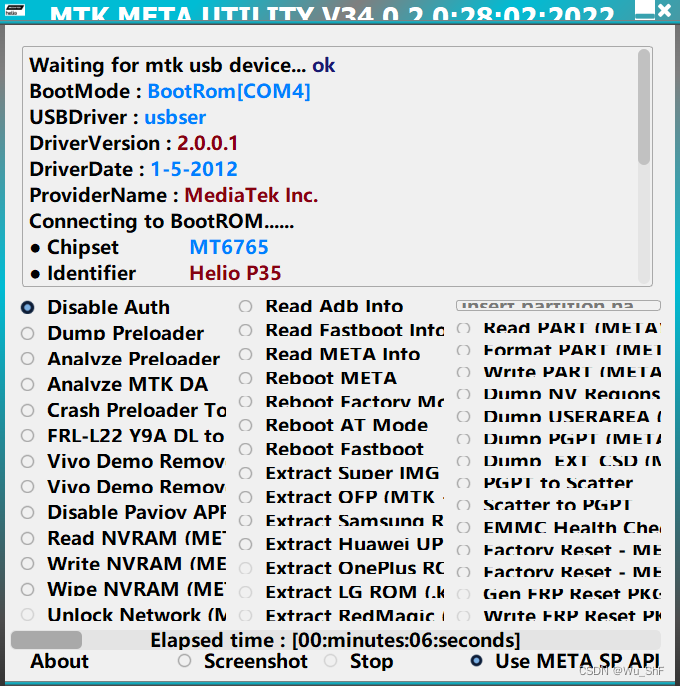The height and width of the screenshot is (686, 680).
Task: Select the Reboot META option
Action: (318, 378)
